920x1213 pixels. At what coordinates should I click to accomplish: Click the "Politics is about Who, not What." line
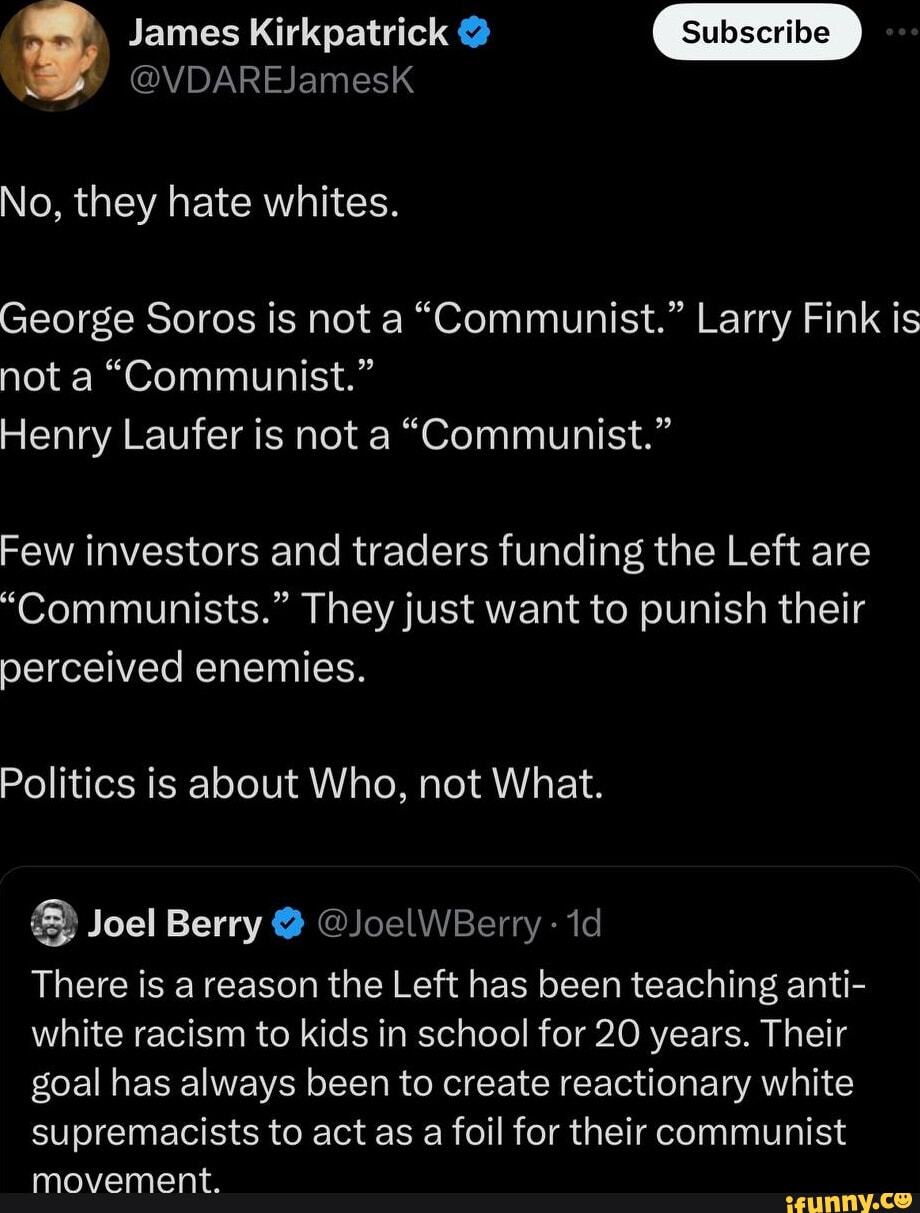(301, 783)
